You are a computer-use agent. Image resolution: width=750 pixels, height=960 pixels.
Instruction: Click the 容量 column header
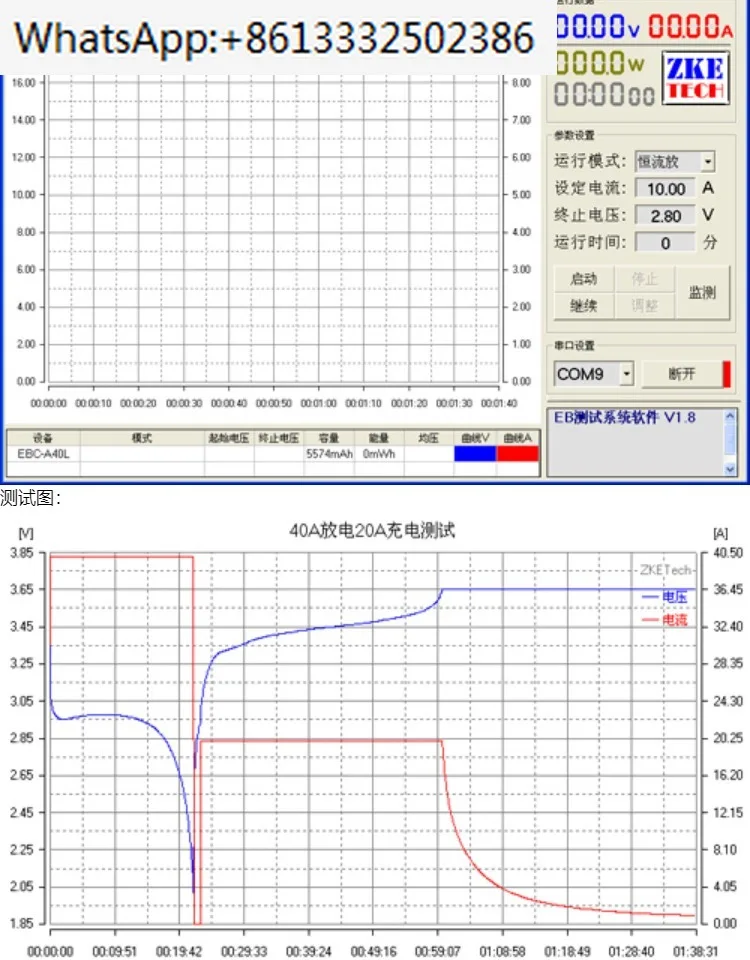pos(329,438)
